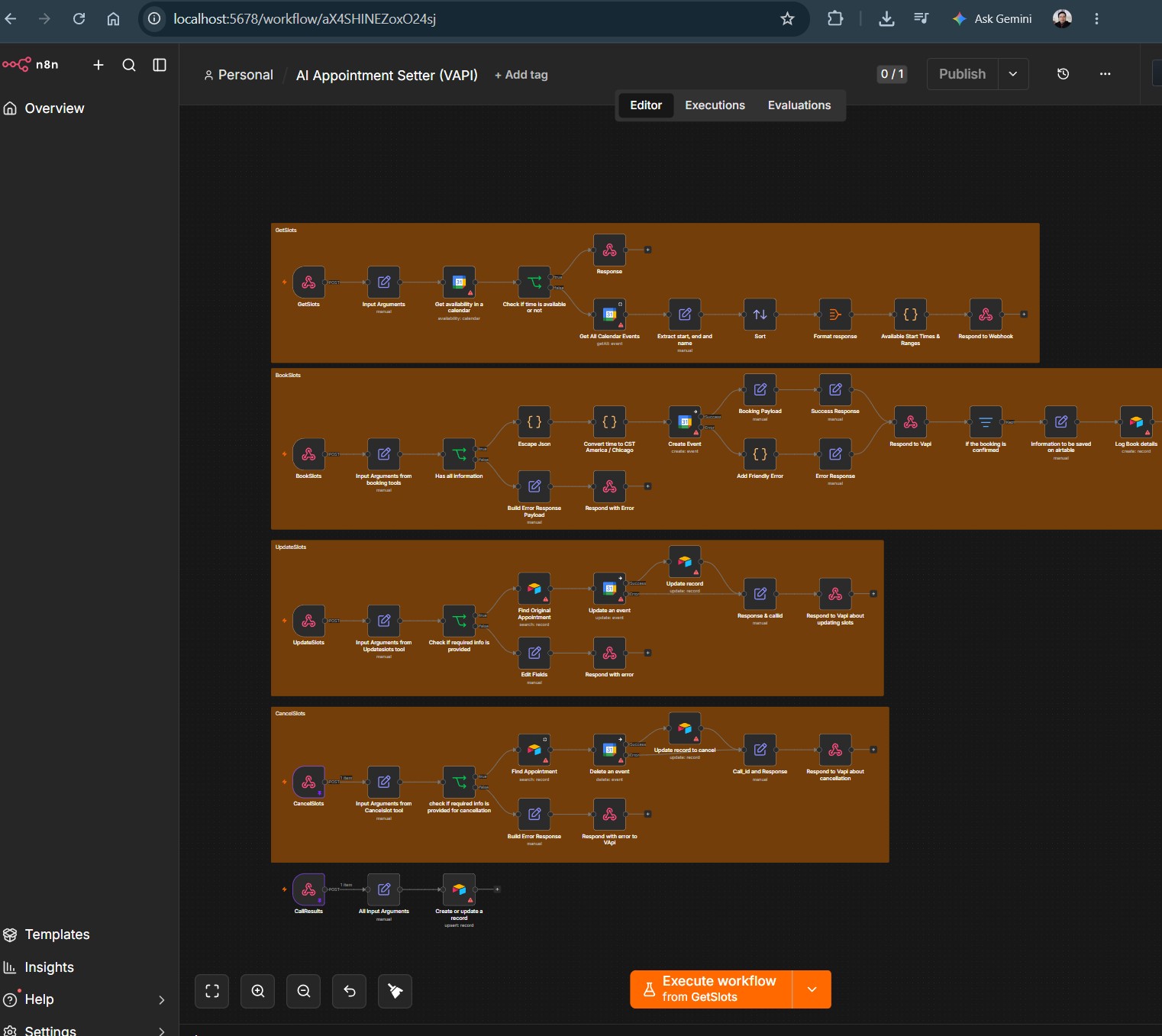Open Create or update a record node

459,889
